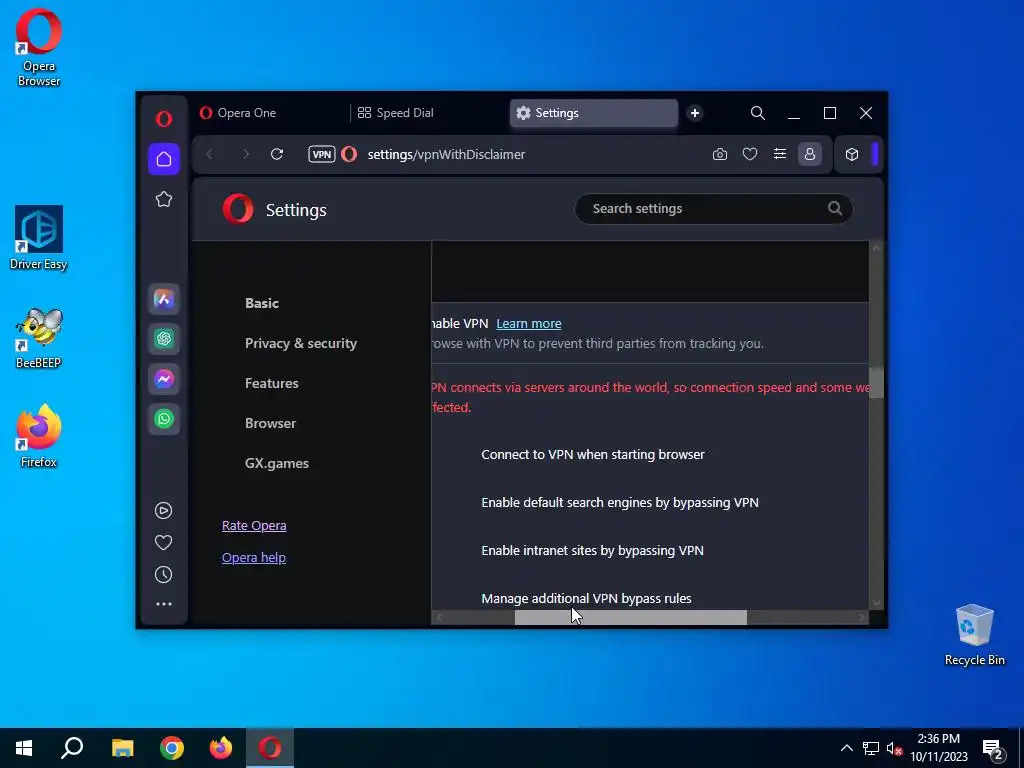Open Basic settings section
Viewport: 1024px width, 768px height.
[x=262, y=303]
